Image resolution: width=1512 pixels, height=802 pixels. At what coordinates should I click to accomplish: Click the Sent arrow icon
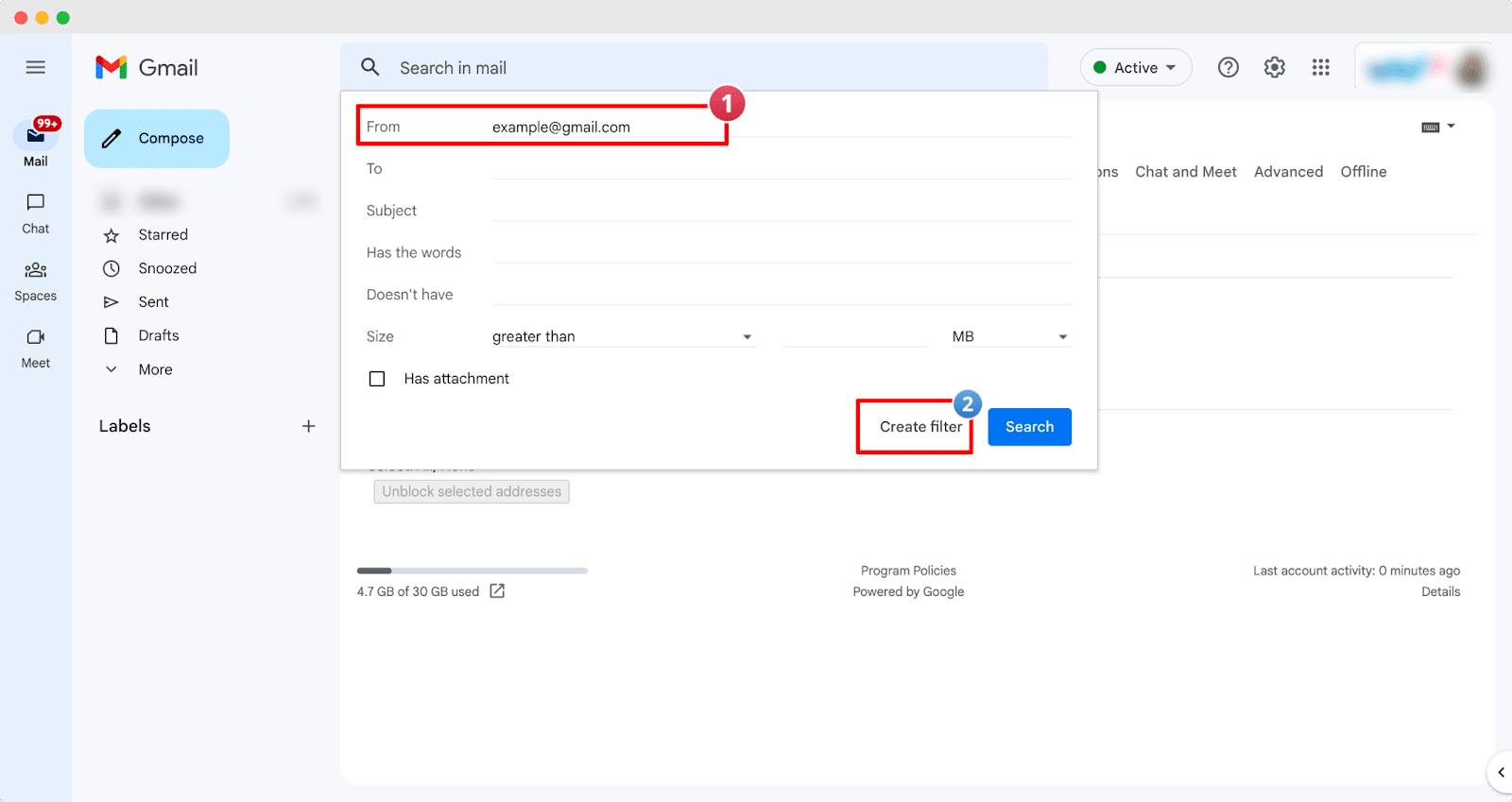(x=112, y=302)
